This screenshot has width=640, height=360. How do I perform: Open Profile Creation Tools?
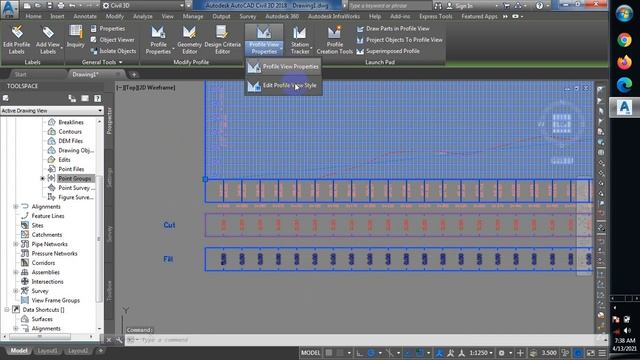click(335, 40)
